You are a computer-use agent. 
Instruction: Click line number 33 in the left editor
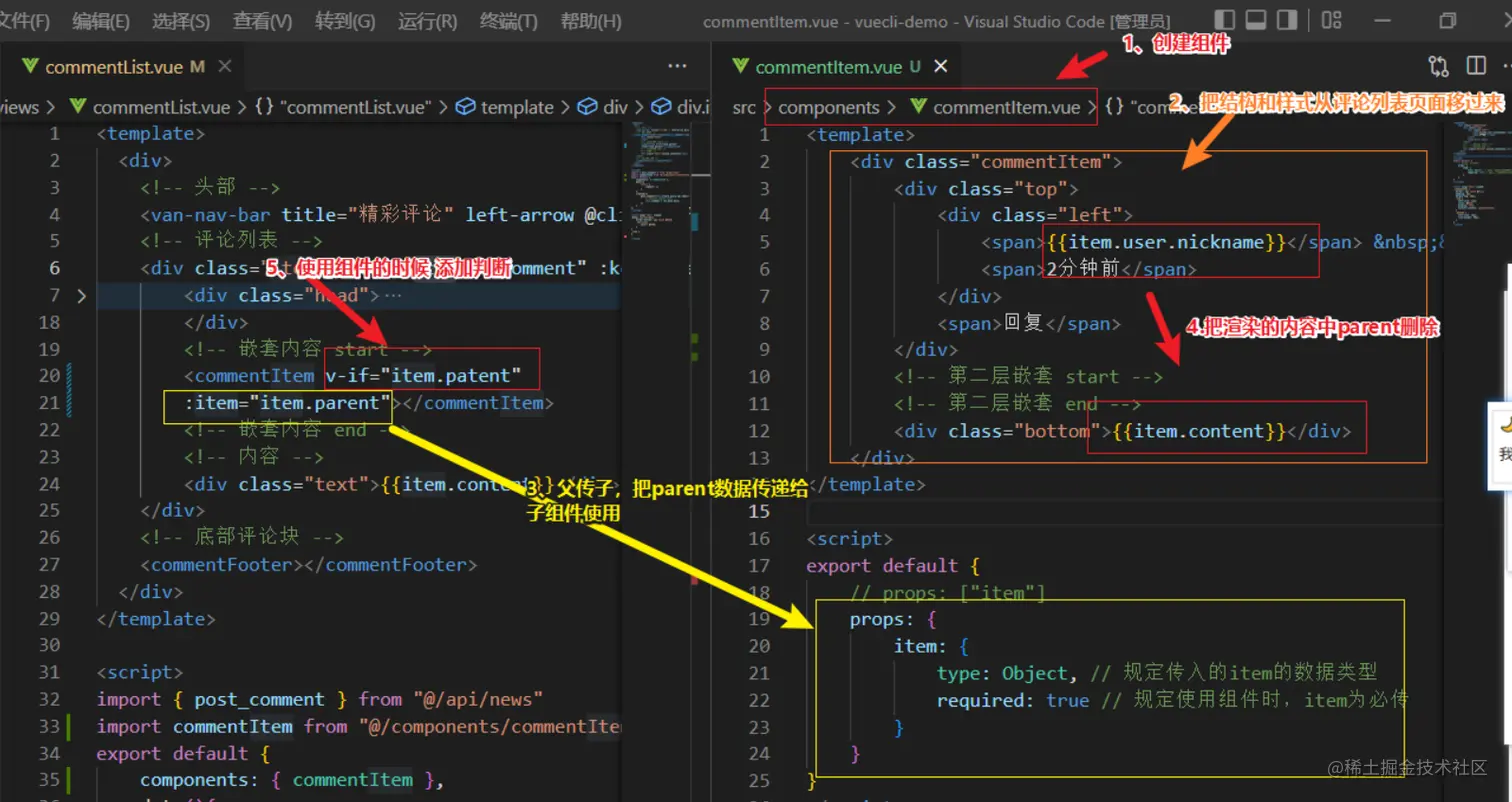[49, 726]
